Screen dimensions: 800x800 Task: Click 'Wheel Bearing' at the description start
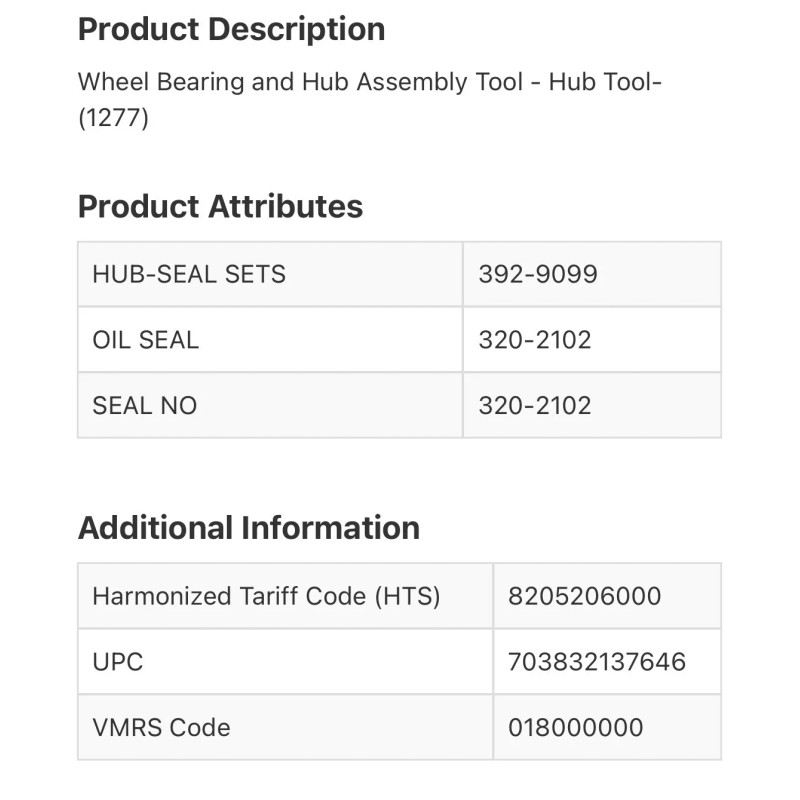pos(161,82)
